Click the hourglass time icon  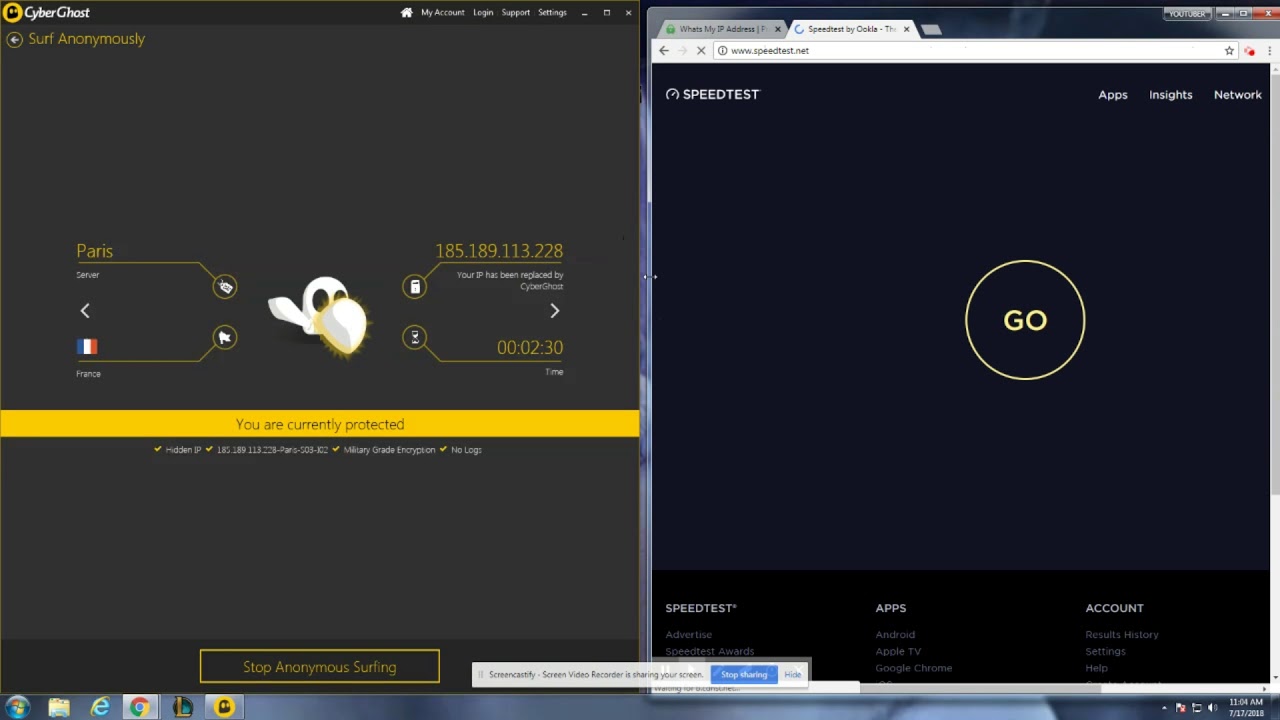[x=415, y=338]
